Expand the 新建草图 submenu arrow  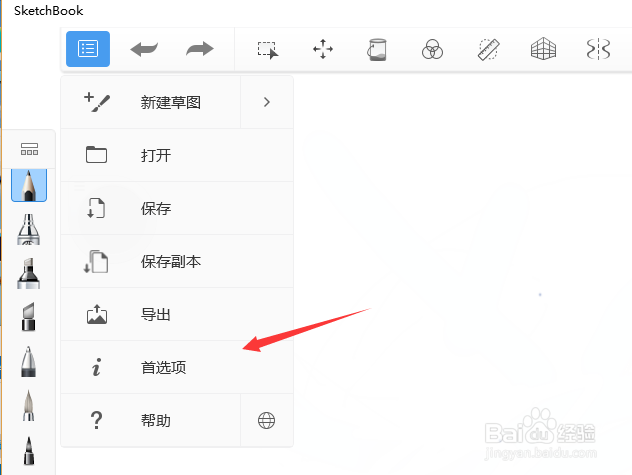(267, 102)
